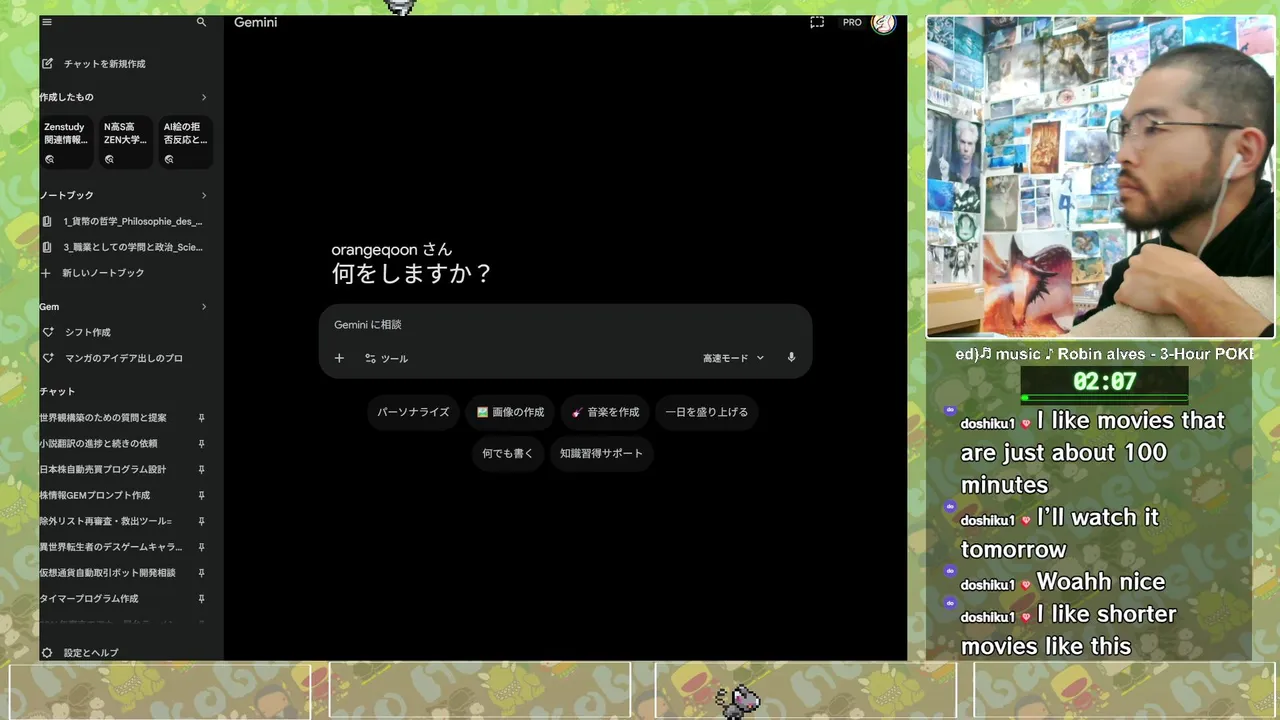
Task: Click the webcam video feed overlay
Action: point(1100,177)
